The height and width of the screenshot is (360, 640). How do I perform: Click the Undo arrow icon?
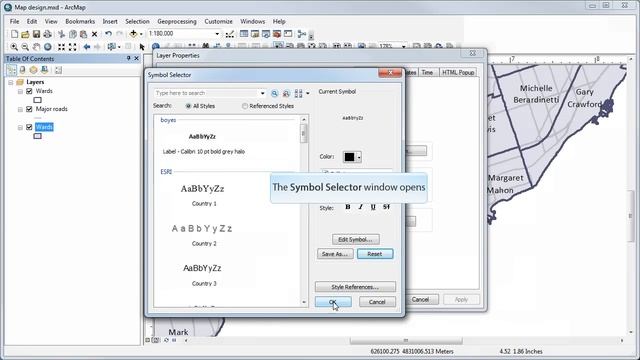(x=108, y=34)
